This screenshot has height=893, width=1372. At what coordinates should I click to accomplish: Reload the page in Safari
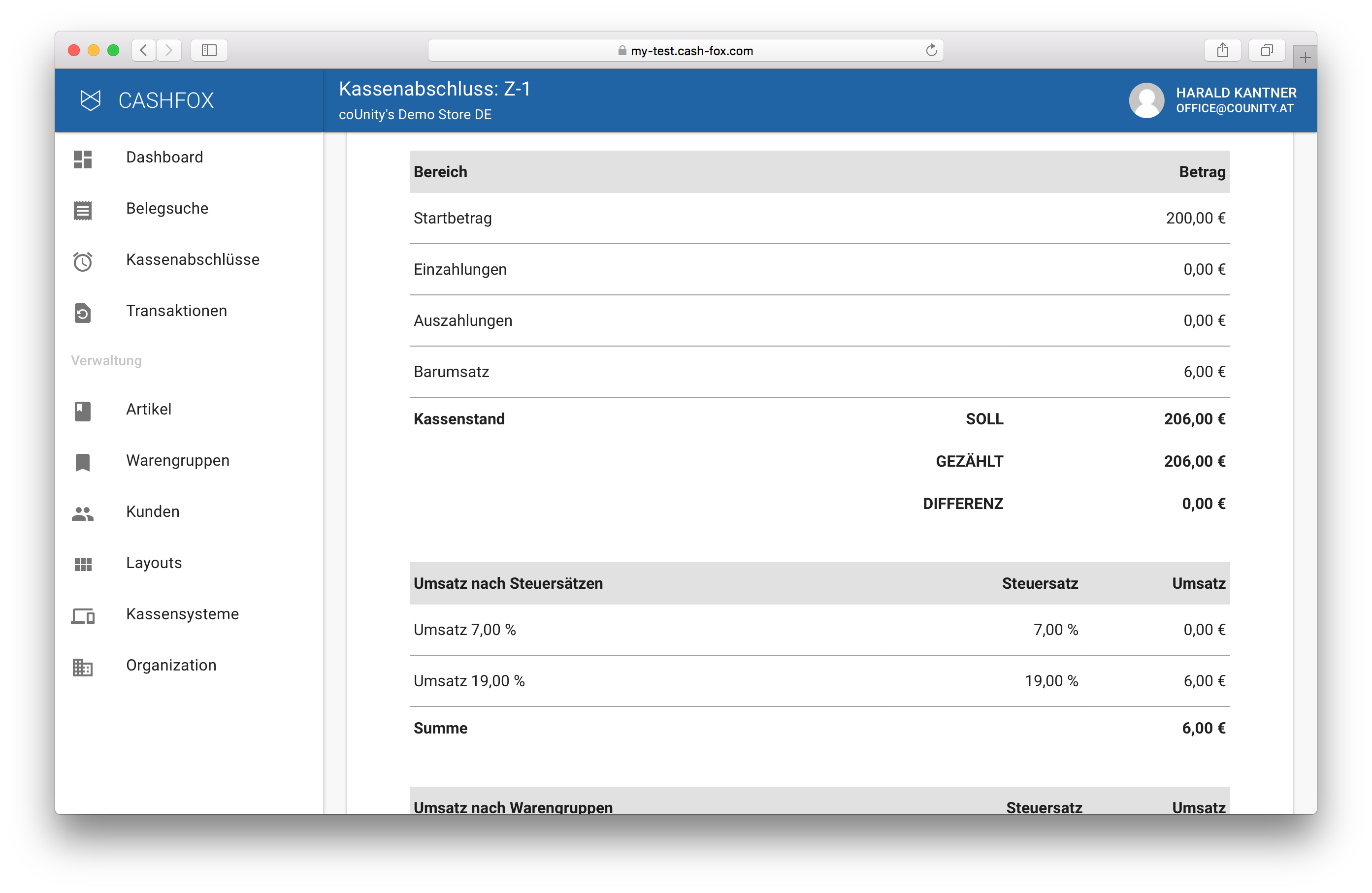[x=931, y=51]
